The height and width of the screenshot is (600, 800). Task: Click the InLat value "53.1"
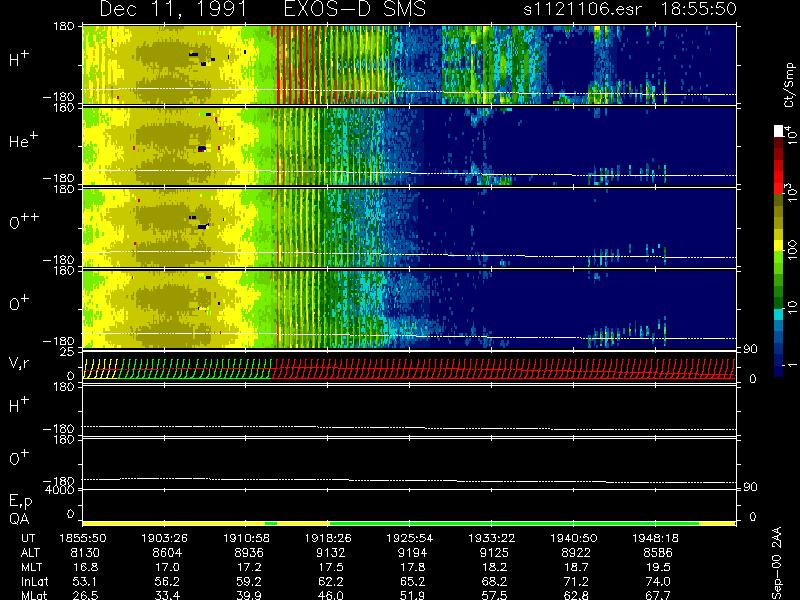[85, 581]
